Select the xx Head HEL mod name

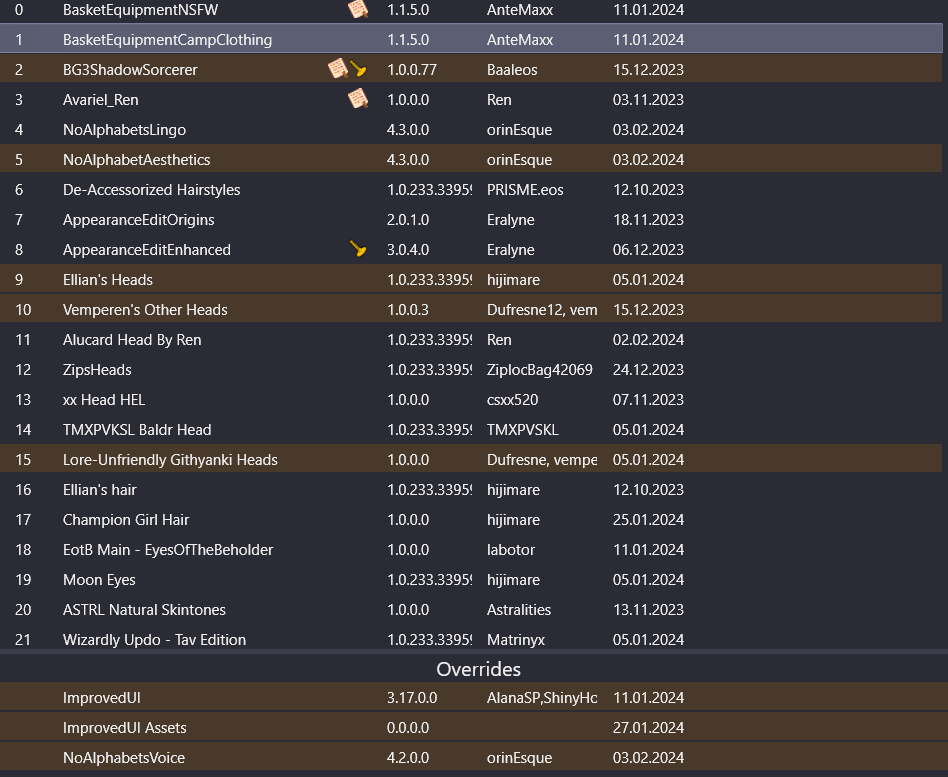coord(104,400)
